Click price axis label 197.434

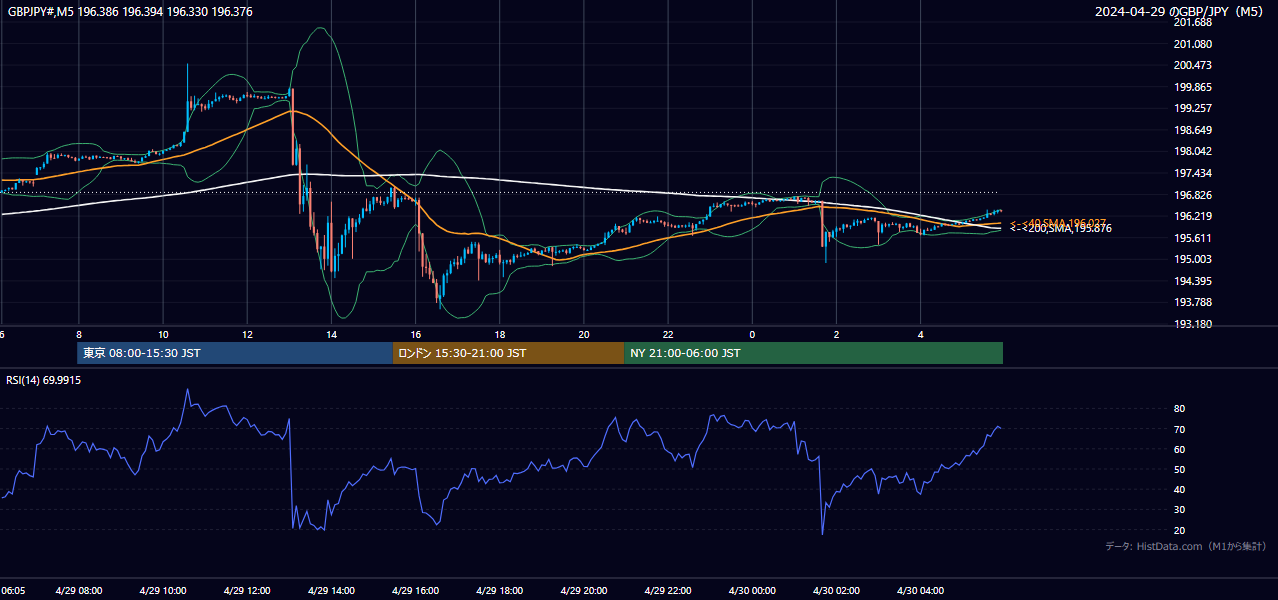[1193, 173]
